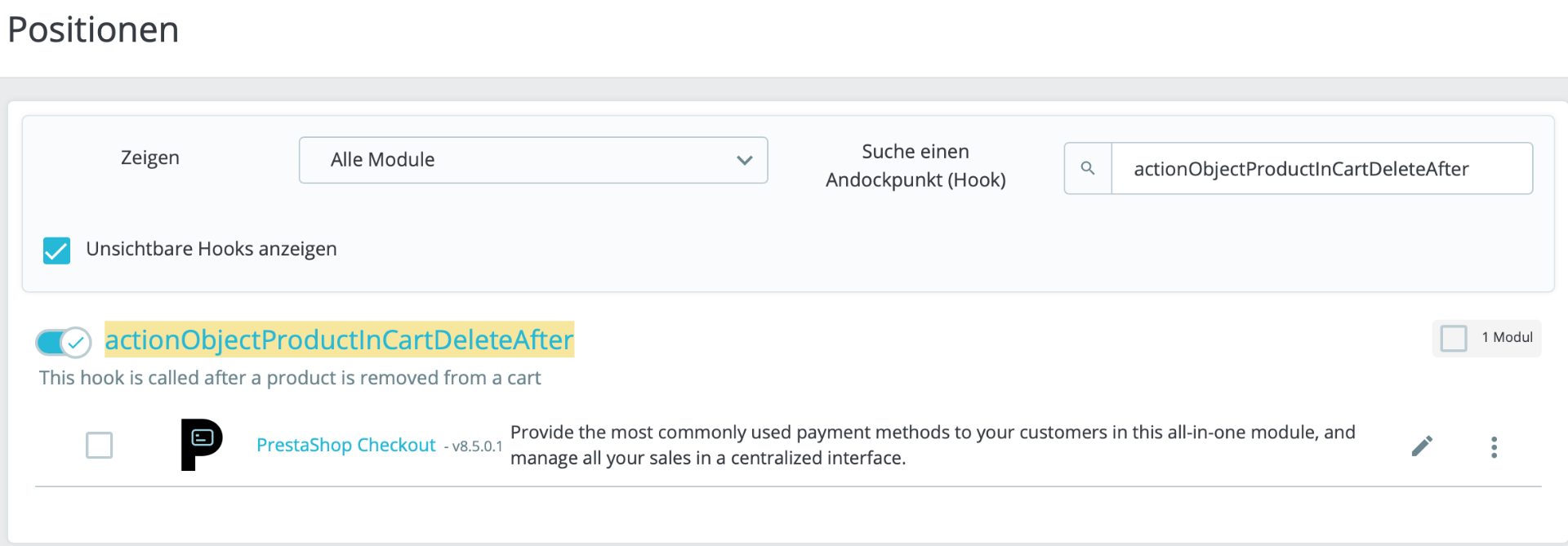Click the Positionen page heading
The width and height of the screenshot is (1568, 546).
coord(93,30)
